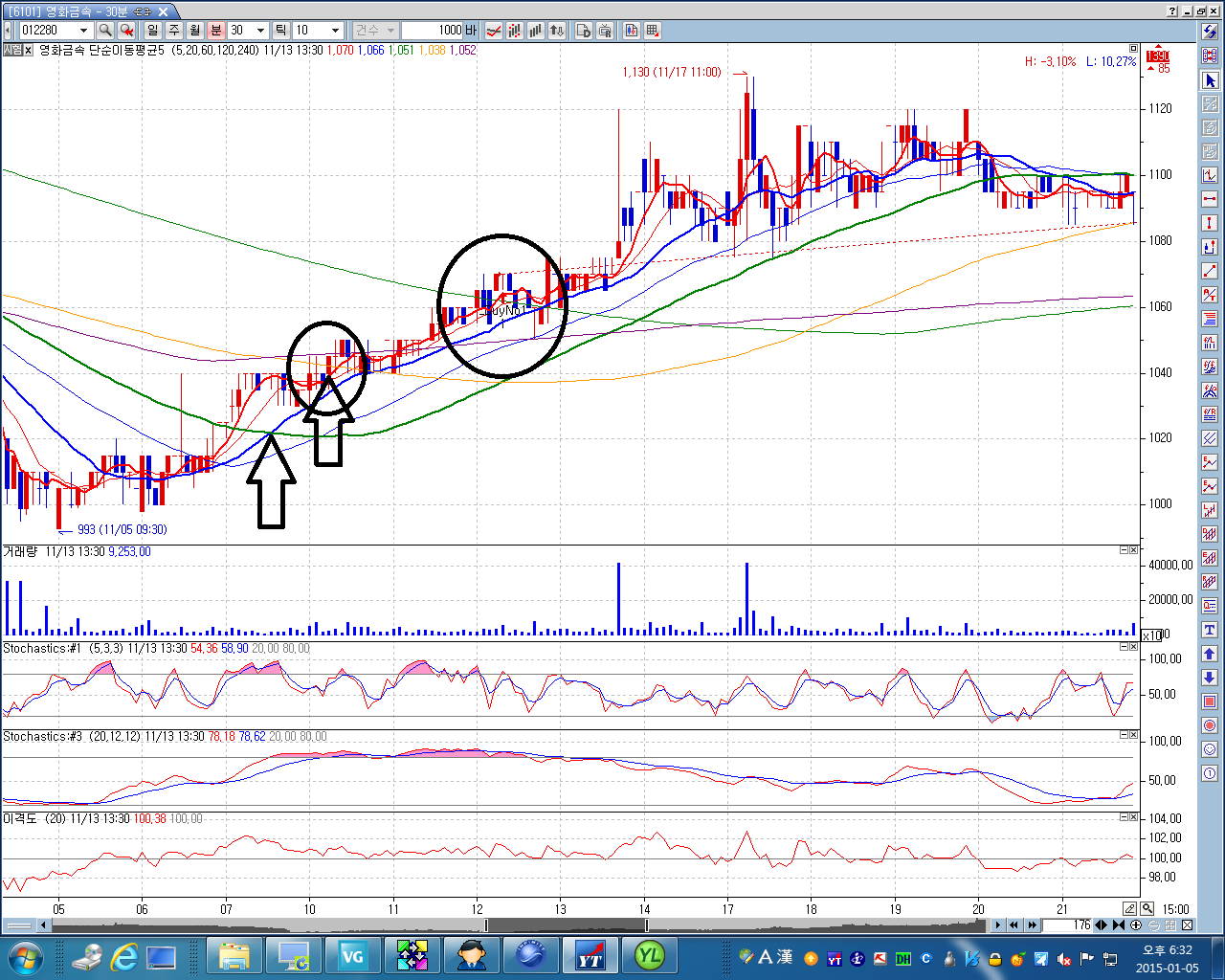Choose the text annotation T tool
This screenshot has width=1225, height=980.
[x=1210, y=630]
